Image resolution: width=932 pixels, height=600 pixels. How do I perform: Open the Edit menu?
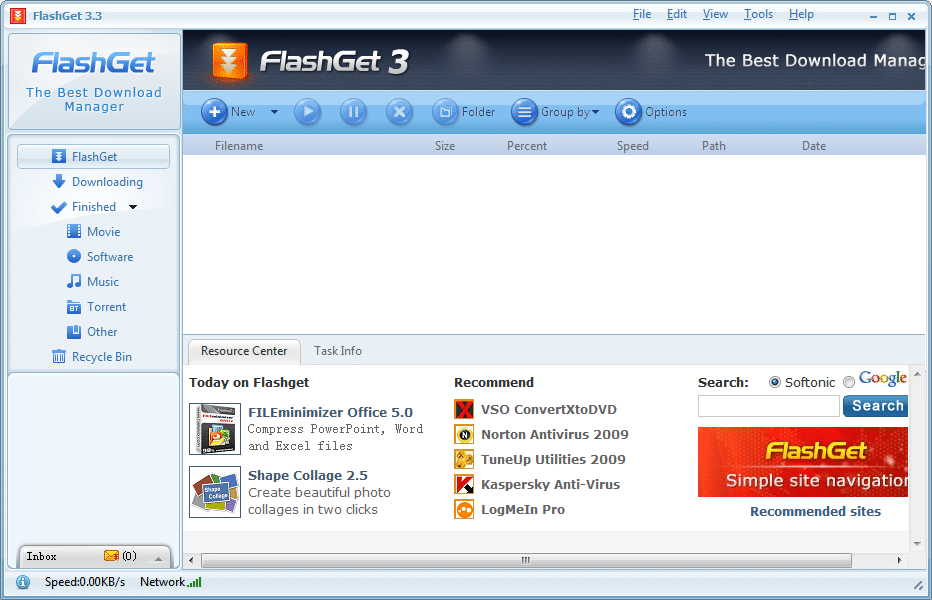(676, 14)
